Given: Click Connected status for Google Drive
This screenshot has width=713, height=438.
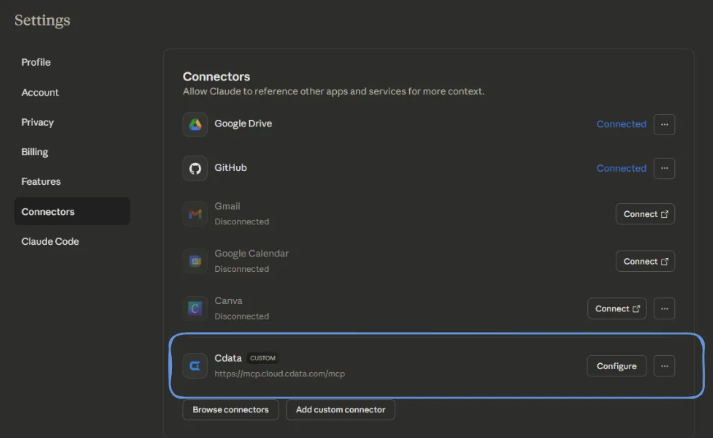Looking at the screenshot, I should 621,124.
